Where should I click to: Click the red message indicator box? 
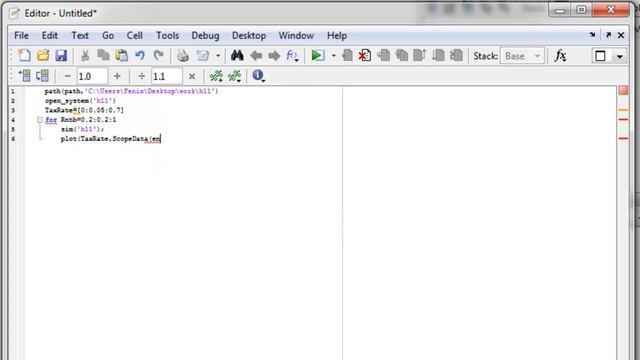coord(623,91)
